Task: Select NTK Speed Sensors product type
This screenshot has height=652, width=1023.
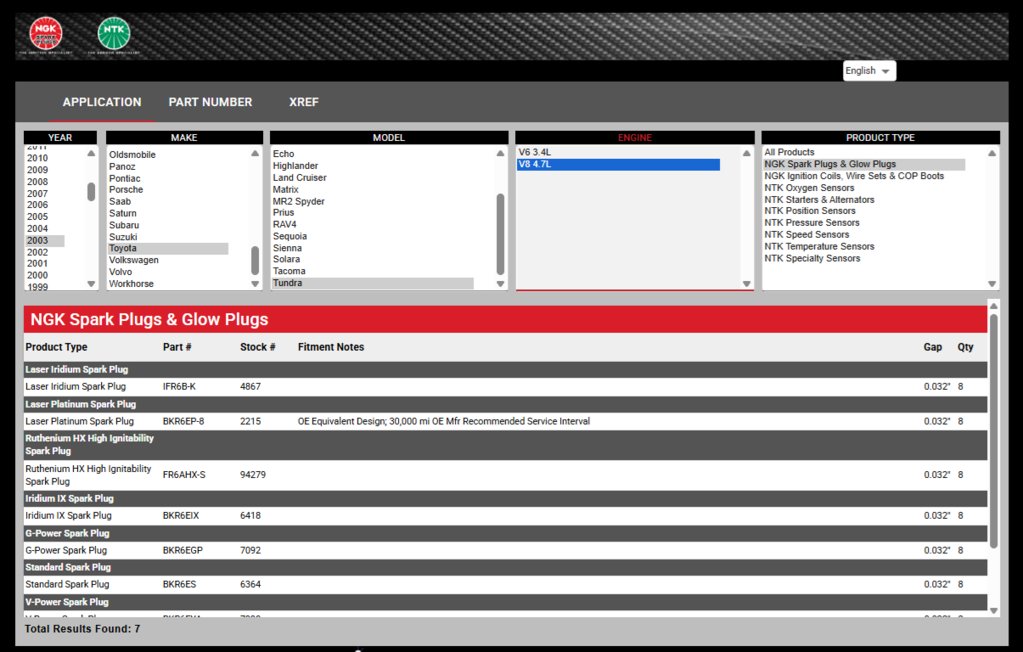Action: click(x=807, y=234)
